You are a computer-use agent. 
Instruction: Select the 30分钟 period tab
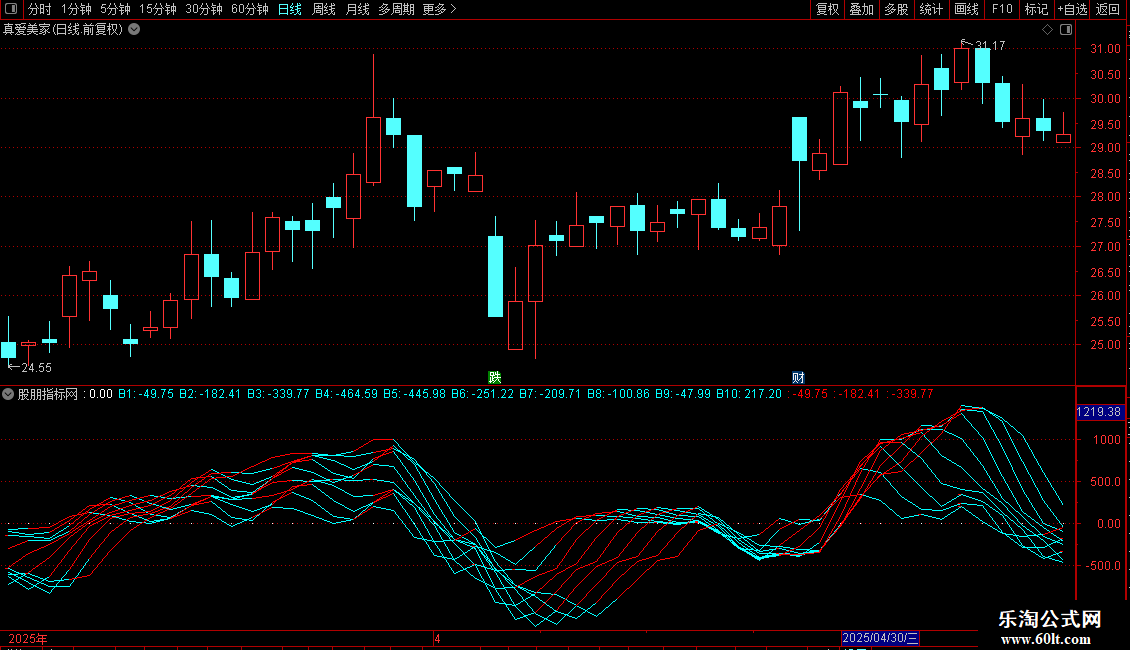[204, 9]
